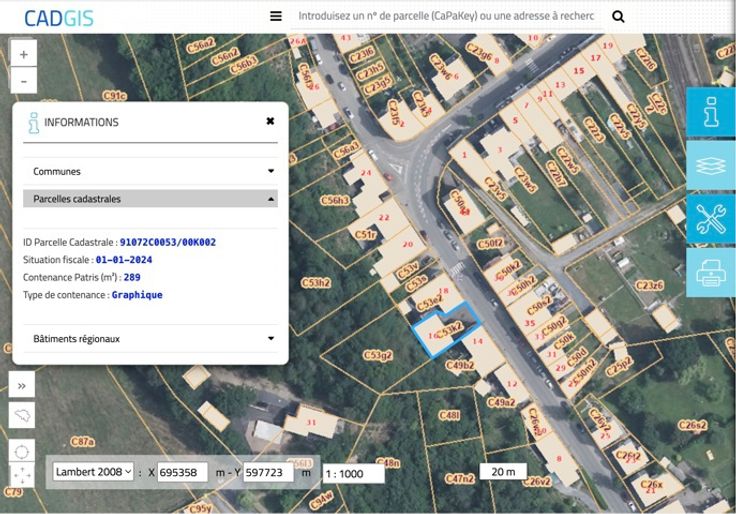This screenshot has width=736, height=514.
Task: Click the crosshair locate icon
Action: (22, 450)
